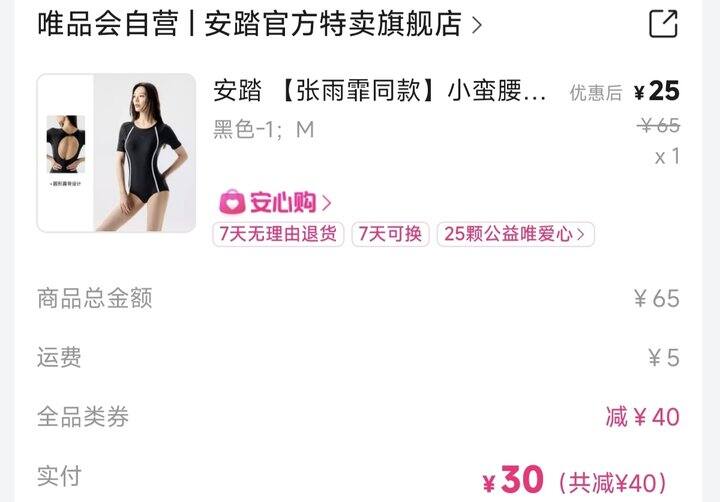The width and height of the screenshot is (720, 502).
Task: Open the 25颗公益唯爱心 tag
Action: point(515,234)
